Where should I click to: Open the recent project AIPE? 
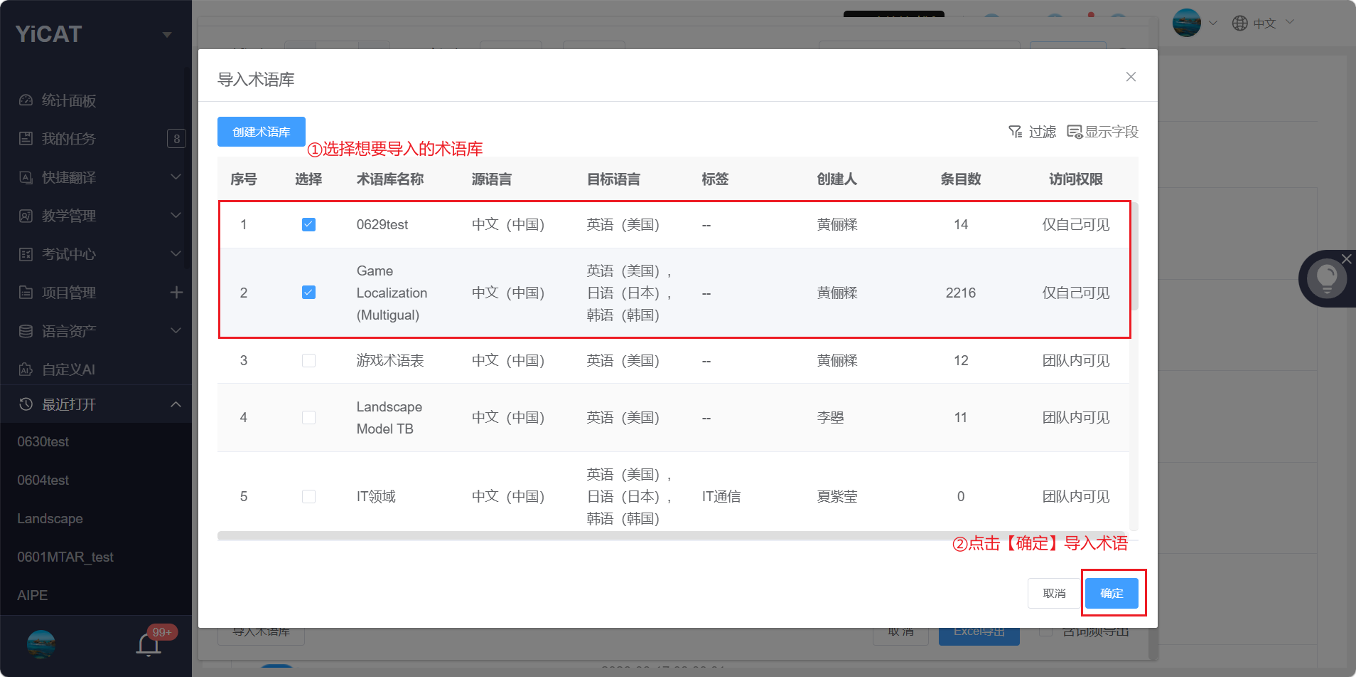[x=32, y=595]
